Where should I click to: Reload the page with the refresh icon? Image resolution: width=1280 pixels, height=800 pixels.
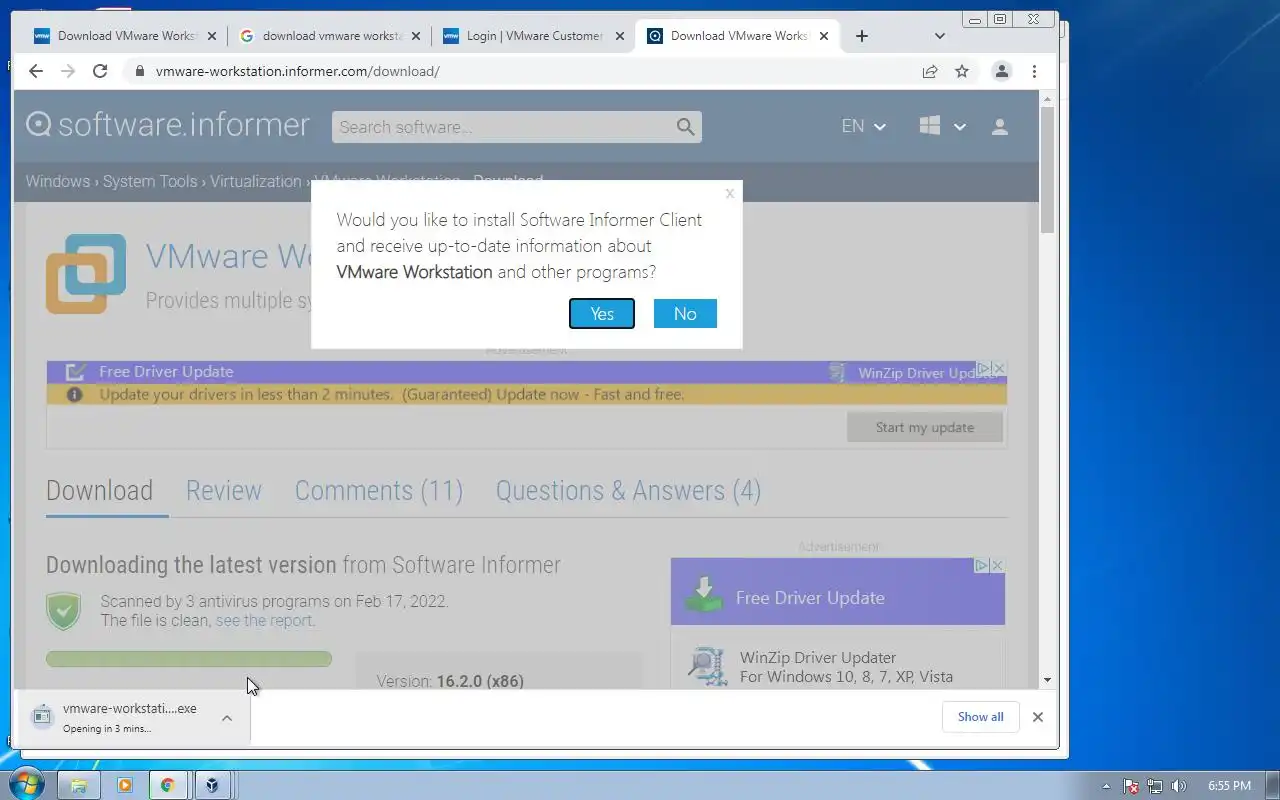point(100,71)
